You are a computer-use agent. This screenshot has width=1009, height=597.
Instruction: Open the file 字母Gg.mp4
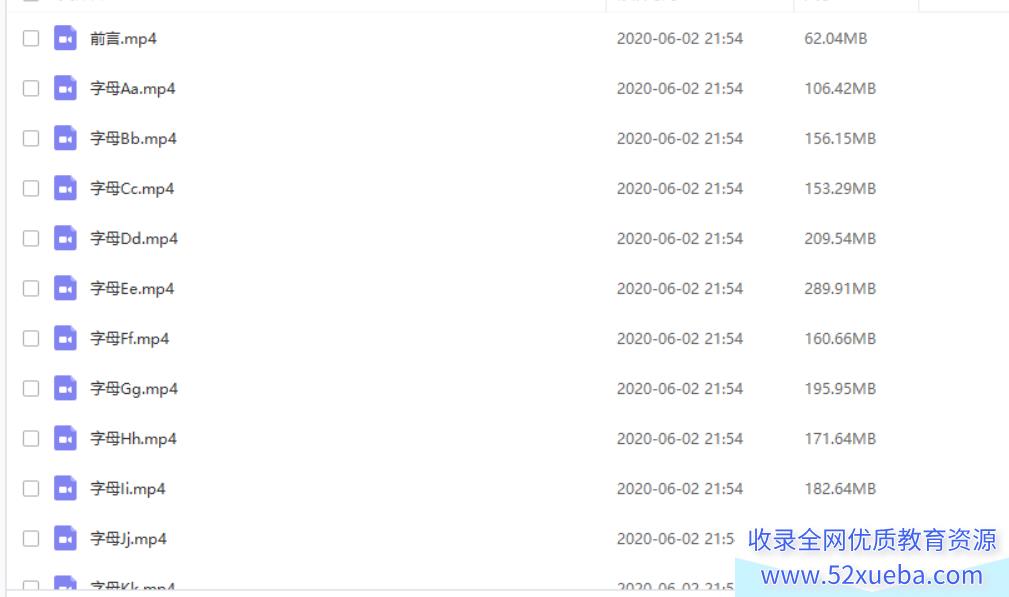[x=134, y=389]
